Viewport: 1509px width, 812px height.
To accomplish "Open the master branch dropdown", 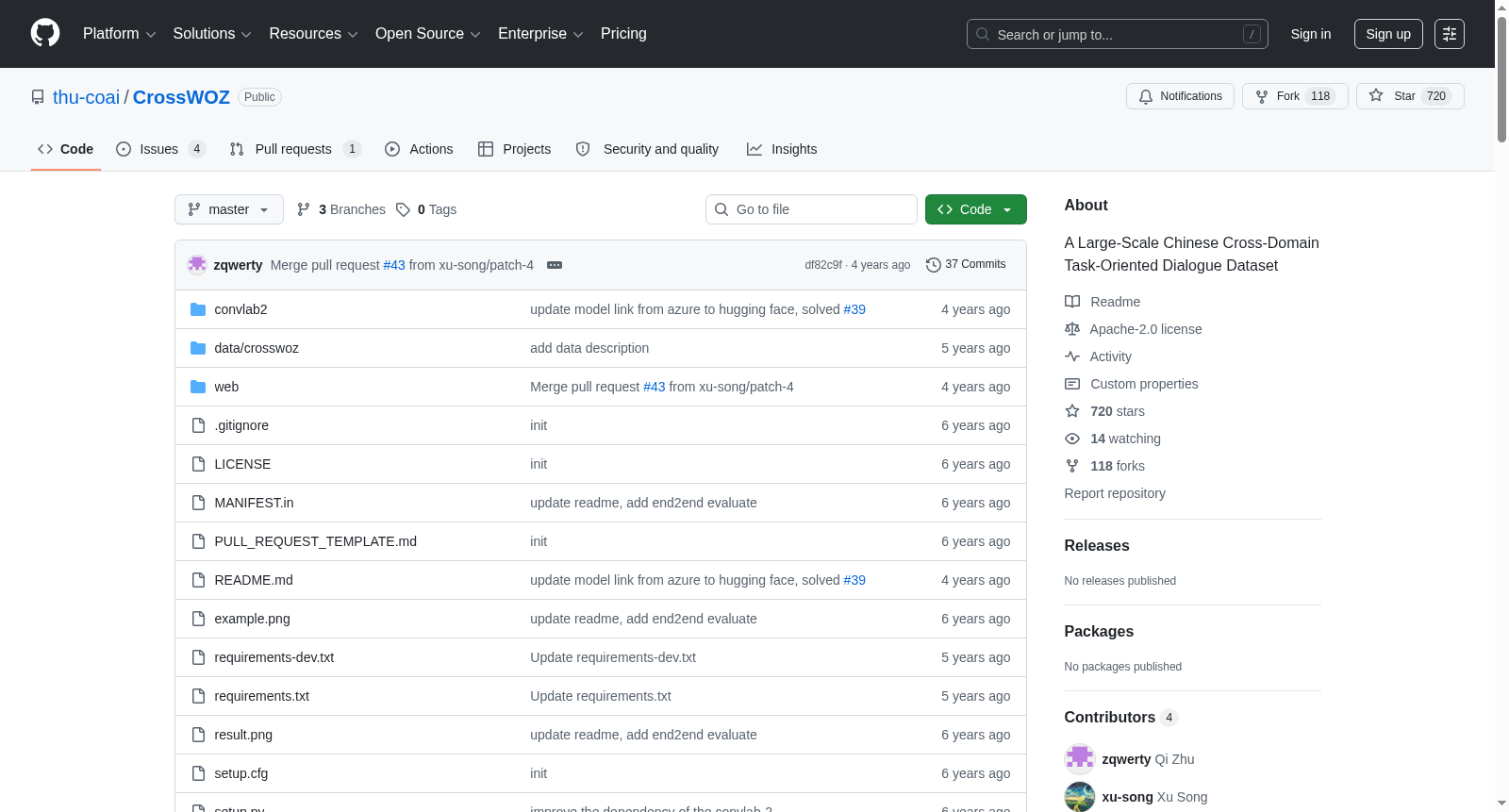I will 229,209.
